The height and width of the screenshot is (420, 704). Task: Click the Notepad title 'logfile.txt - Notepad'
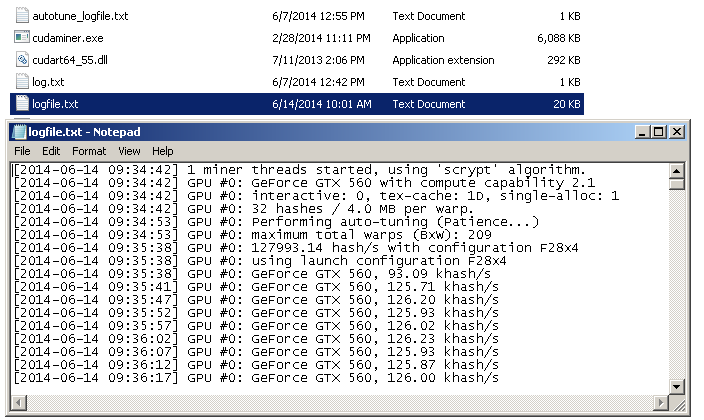pos(84,132)
